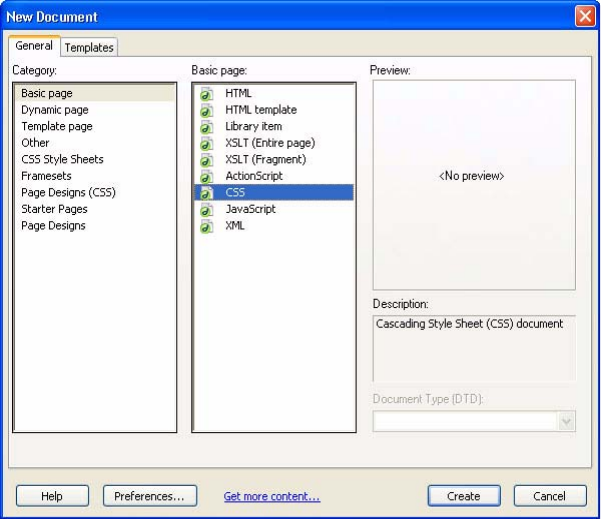Click the XML file icon
The image size is (601, 519).
click(x=207, y=226)
